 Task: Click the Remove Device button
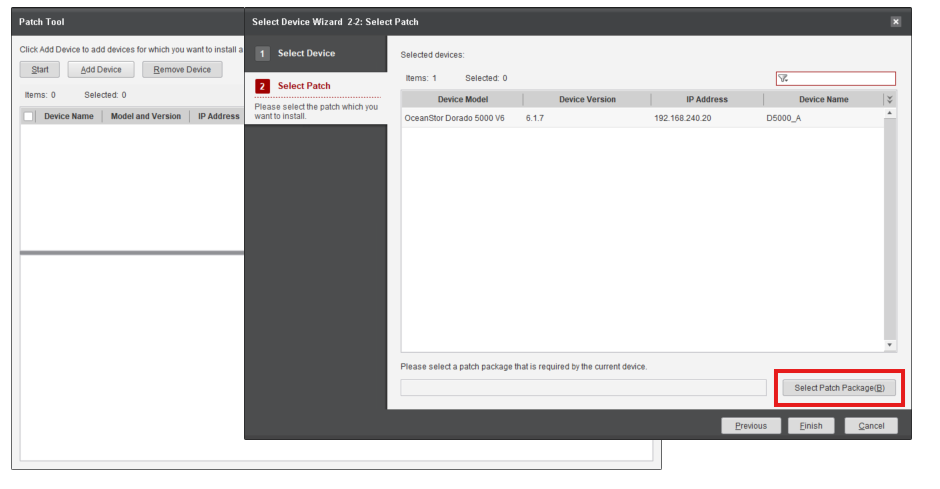coord(182,70)
